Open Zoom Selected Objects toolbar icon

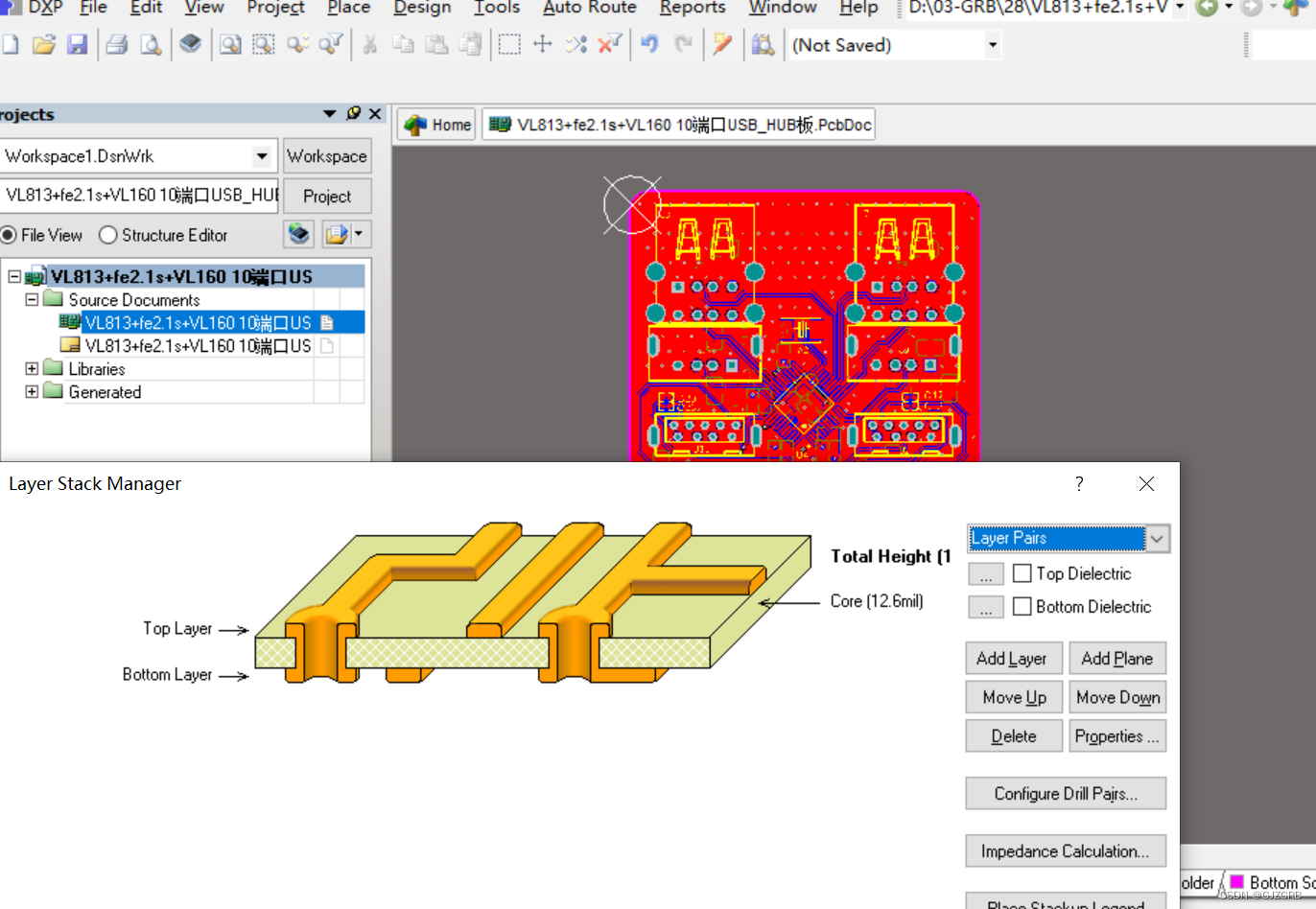tap(297, 44)
